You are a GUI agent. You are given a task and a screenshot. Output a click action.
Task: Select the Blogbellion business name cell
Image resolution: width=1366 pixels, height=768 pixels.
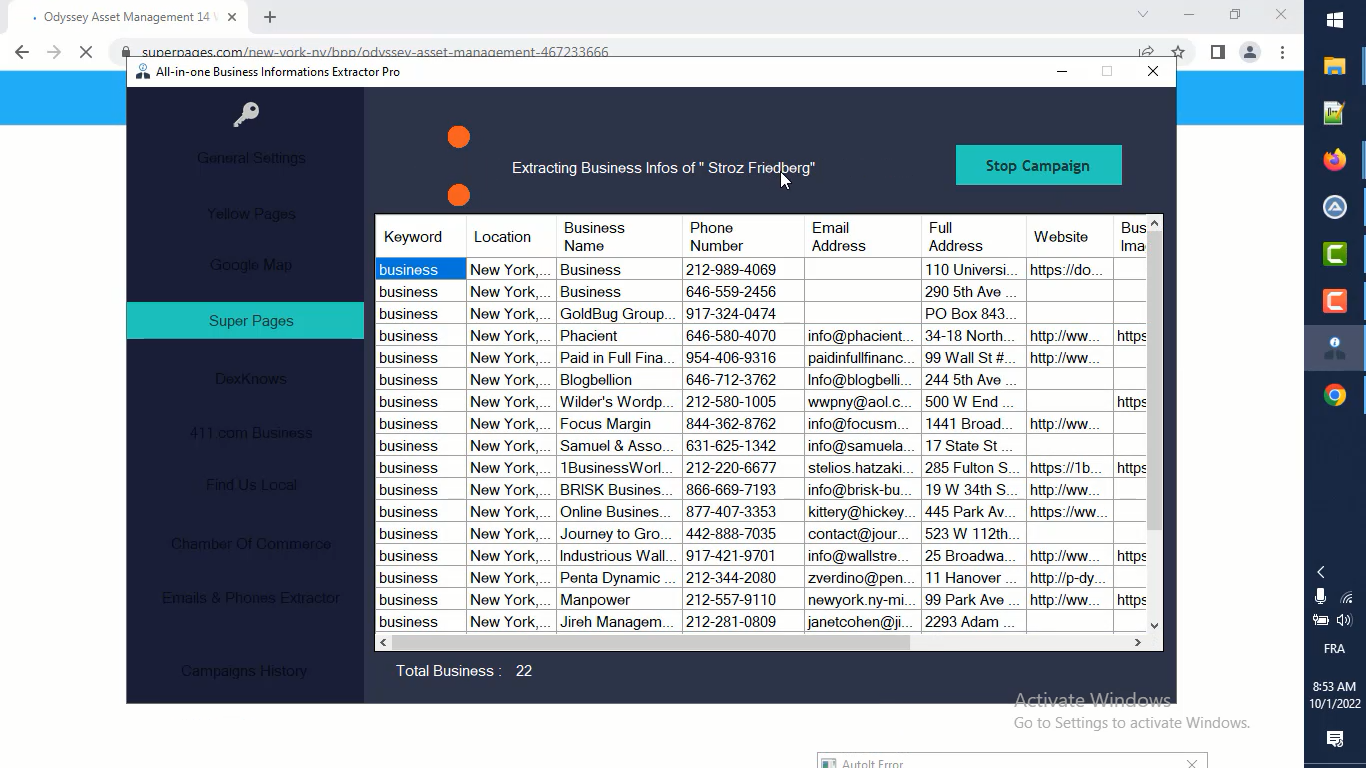pos(619,380)
